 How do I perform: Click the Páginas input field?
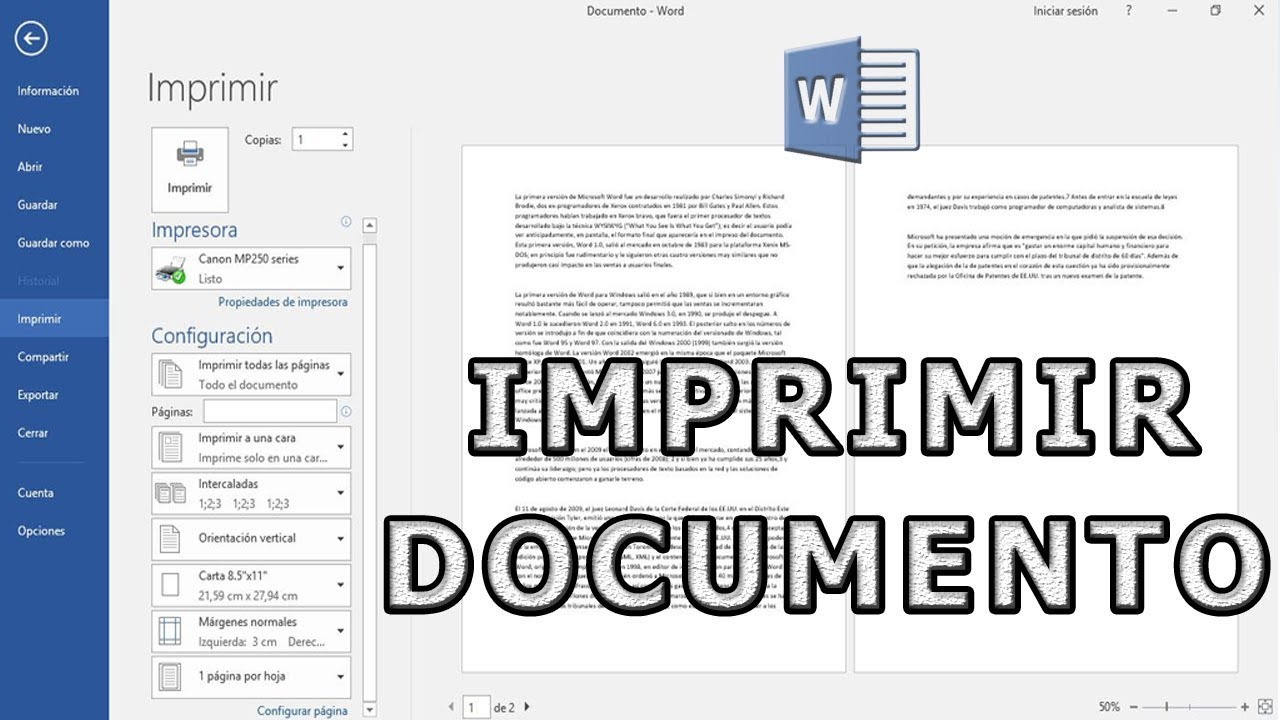pyautogui.click(x=270, y=411)
